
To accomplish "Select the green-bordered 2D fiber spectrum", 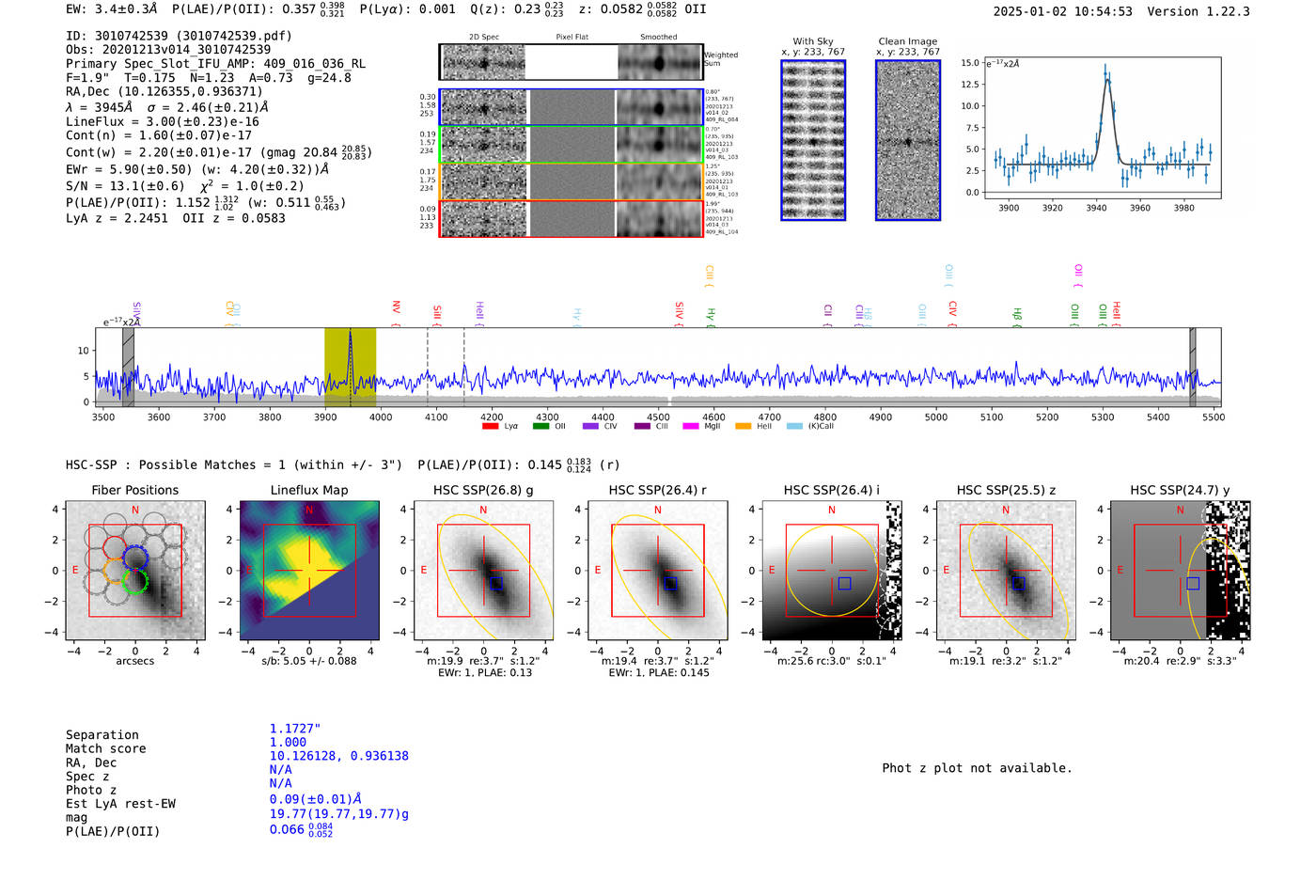I will click(571, 145).
